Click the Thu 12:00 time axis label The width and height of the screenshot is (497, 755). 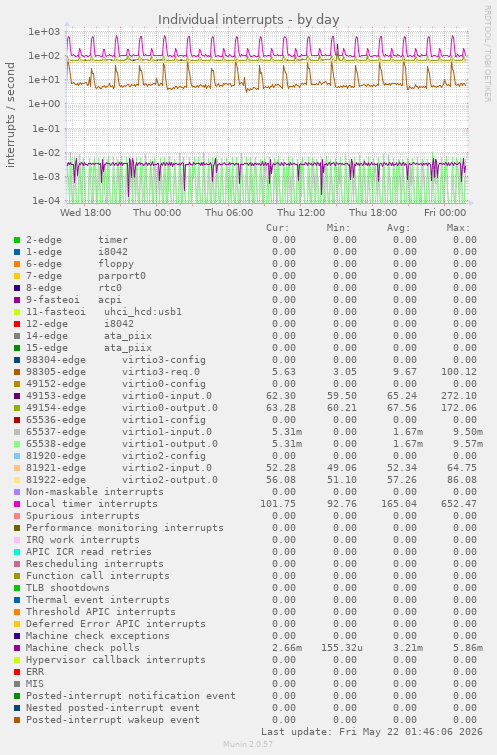point(301,212)
